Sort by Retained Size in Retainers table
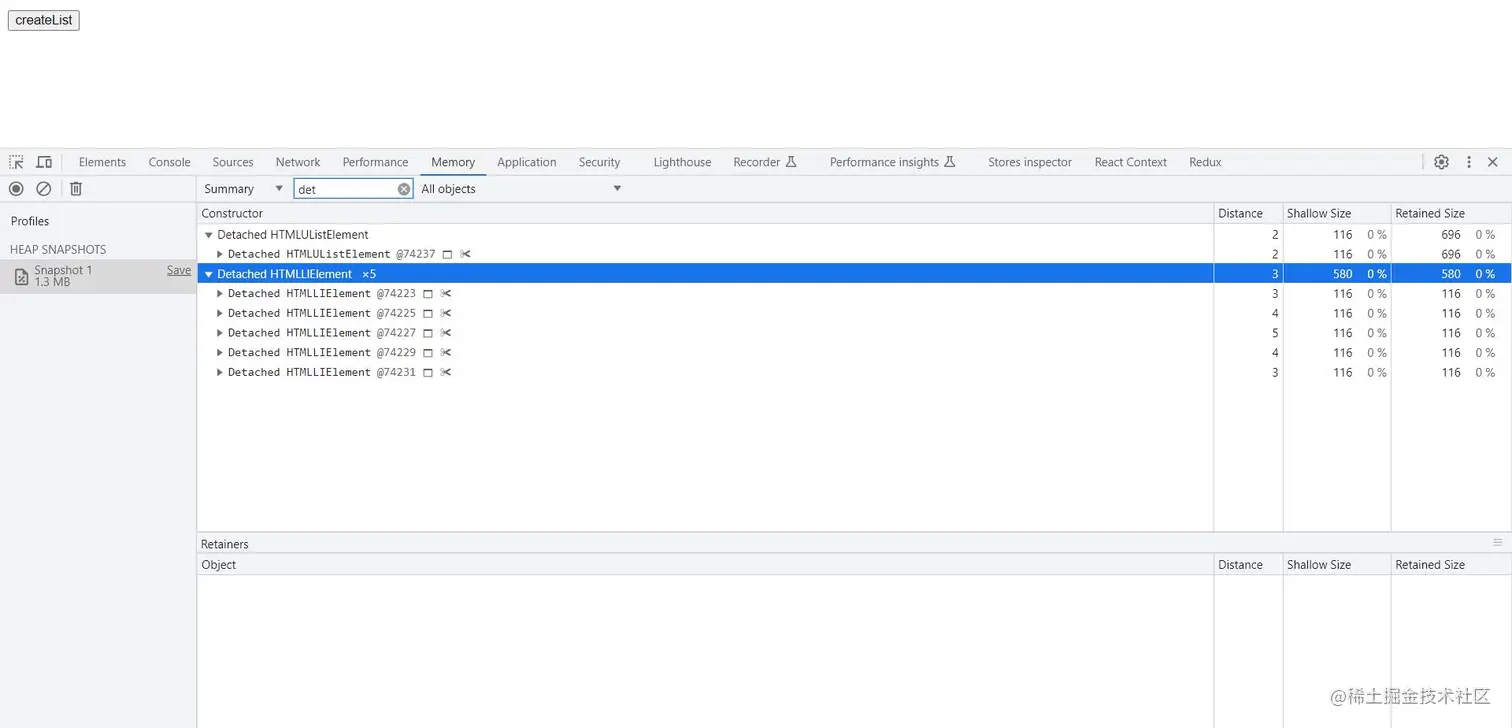1512x728 pixels. tap(1451, 565)
